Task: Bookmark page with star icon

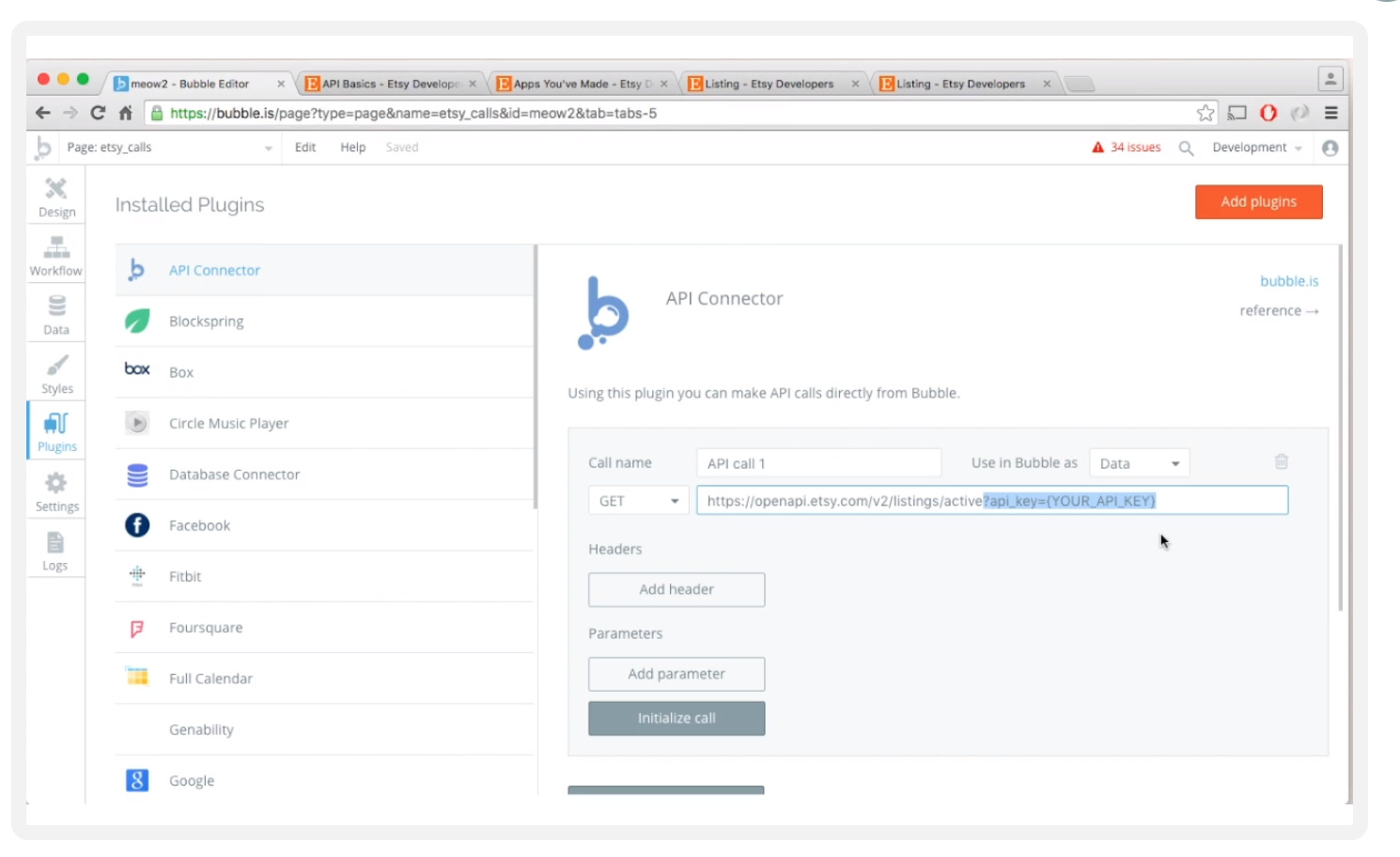Action: (1206, 113)
